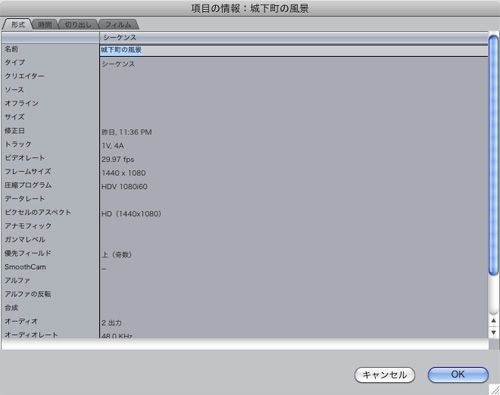
Task: Click the クリエイター row label
Action: coord(24,76)
